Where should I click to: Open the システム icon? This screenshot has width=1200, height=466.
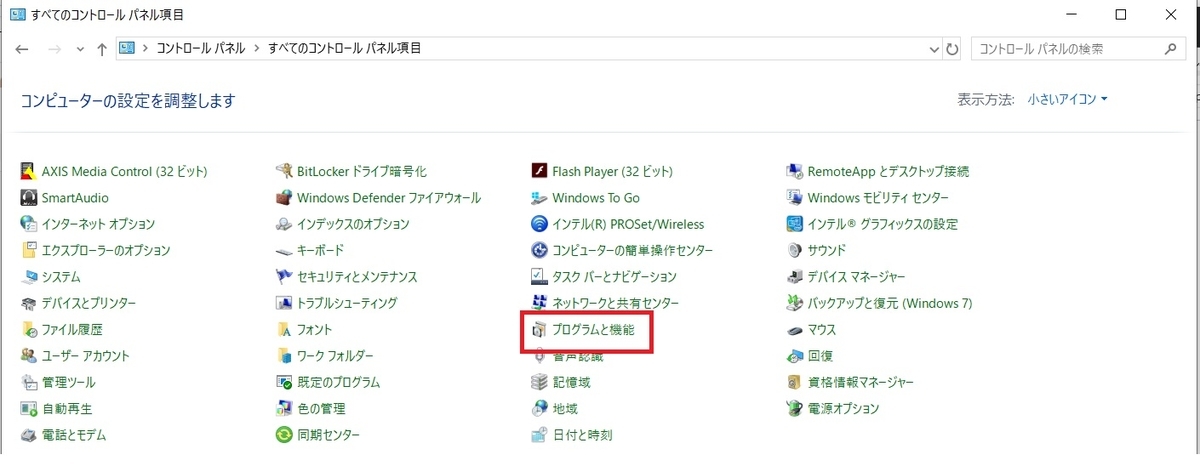pos(29,276)
